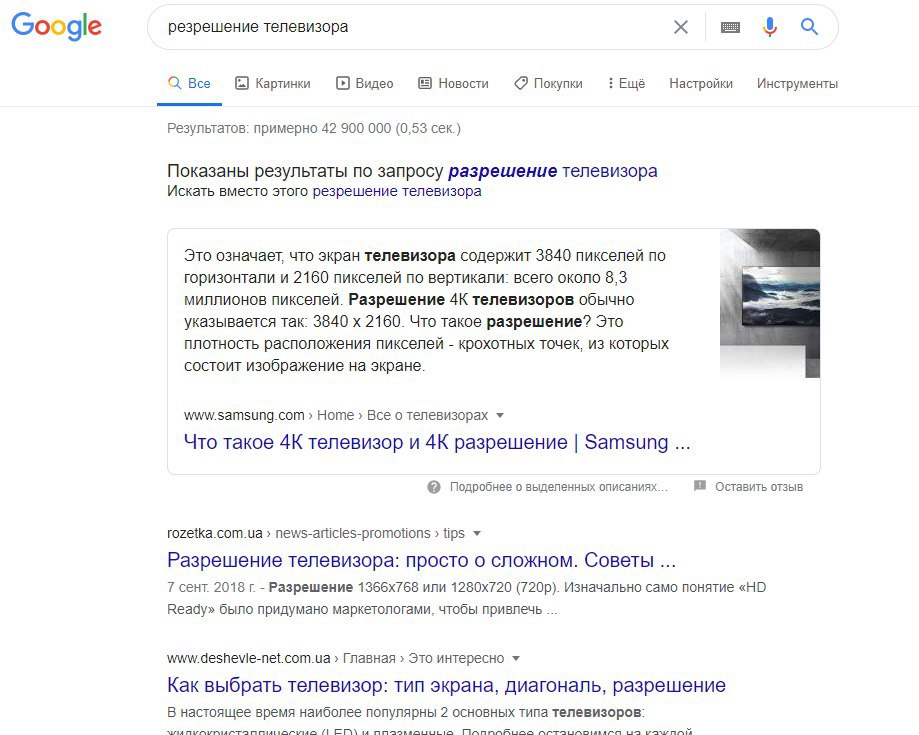The image size is (919, 735).
Task: Switch to the Видео tab
Action: (364, 84)
